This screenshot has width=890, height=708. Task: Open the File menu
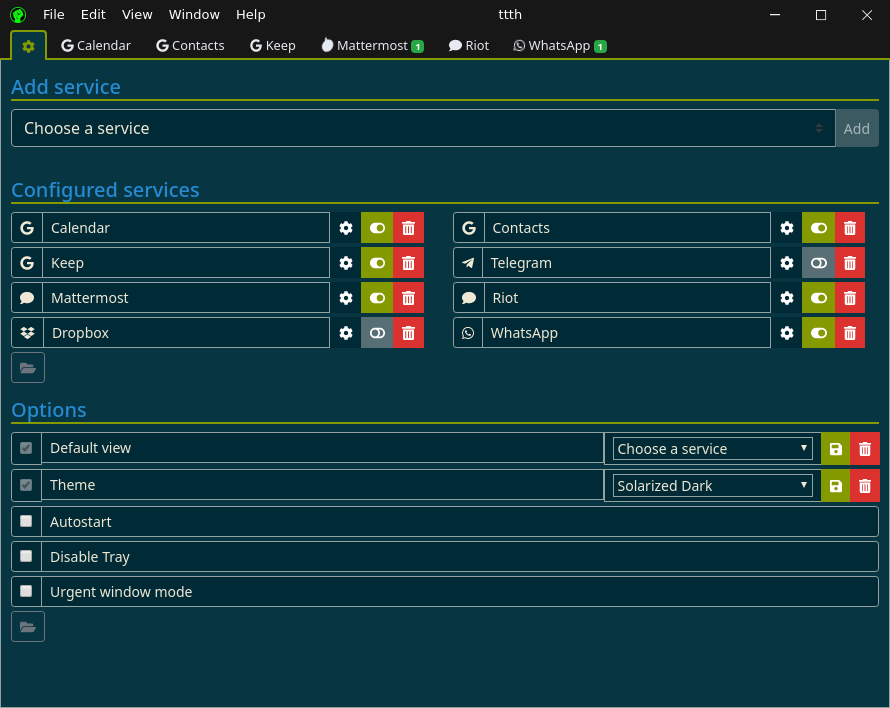tap(54, 15)
